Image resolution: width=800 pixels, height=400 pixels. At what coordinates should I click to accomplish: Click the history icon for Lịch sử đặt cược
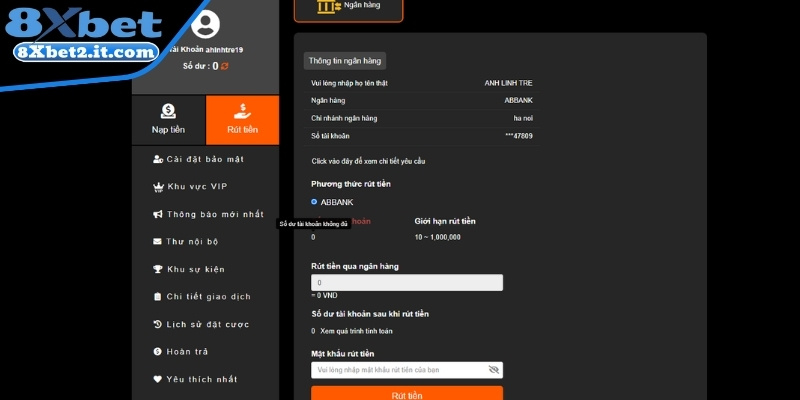158,324
